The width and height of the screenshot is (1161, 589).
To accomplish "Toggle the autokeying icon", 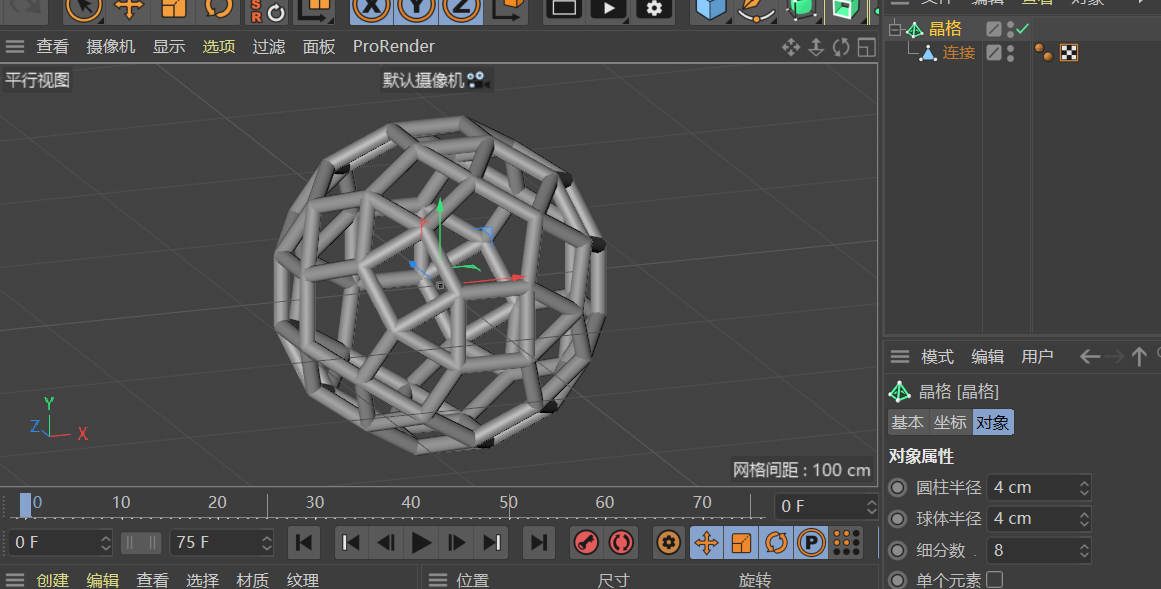I will (x=621, y=543).
